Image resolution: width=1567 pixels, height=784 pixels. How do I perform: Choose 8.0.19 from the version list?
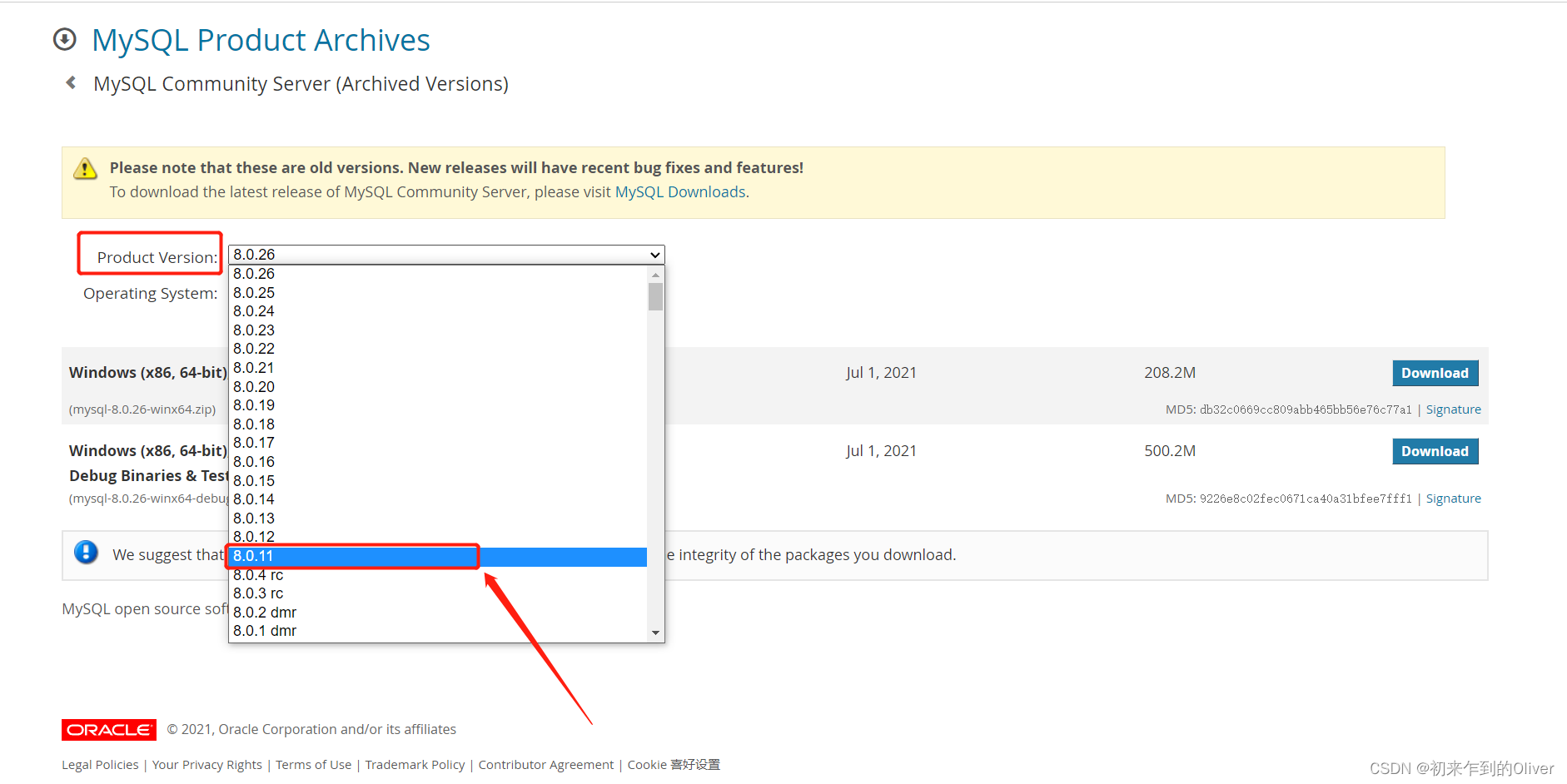[438, 405]
